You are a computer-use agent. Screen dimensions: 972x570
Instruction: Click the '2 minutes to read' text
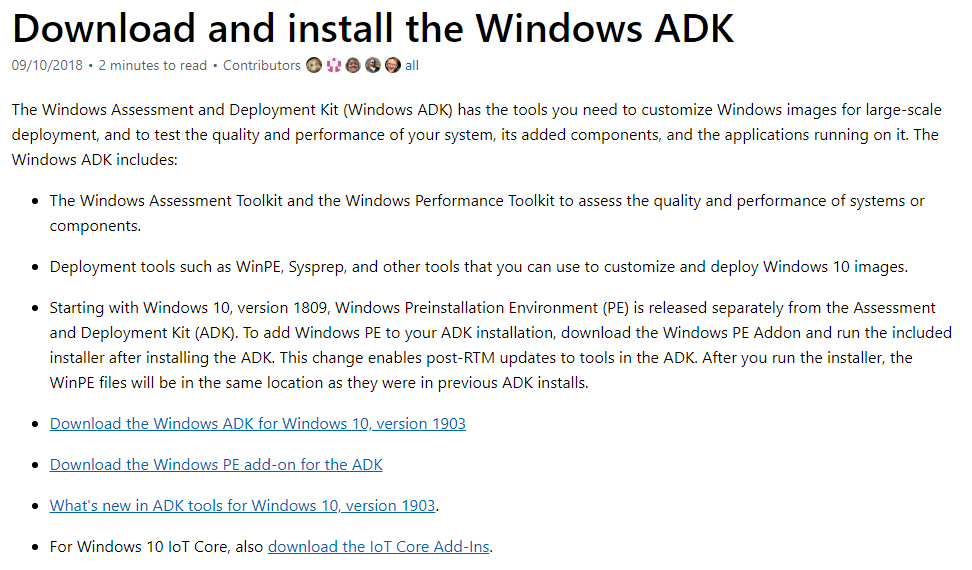click(x=152, y=66)
